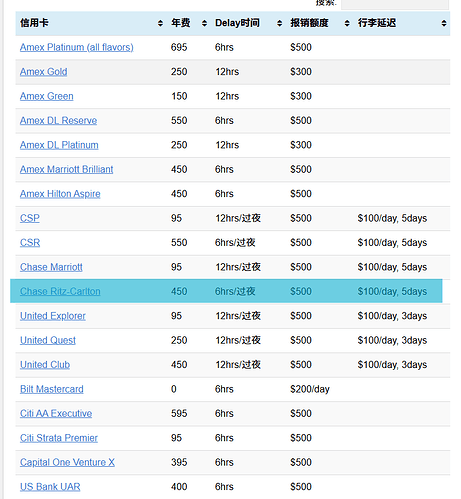Open Amex Marriott Brilliant link
The height and width of the screenshot is (499, 461).
point(66,169)
